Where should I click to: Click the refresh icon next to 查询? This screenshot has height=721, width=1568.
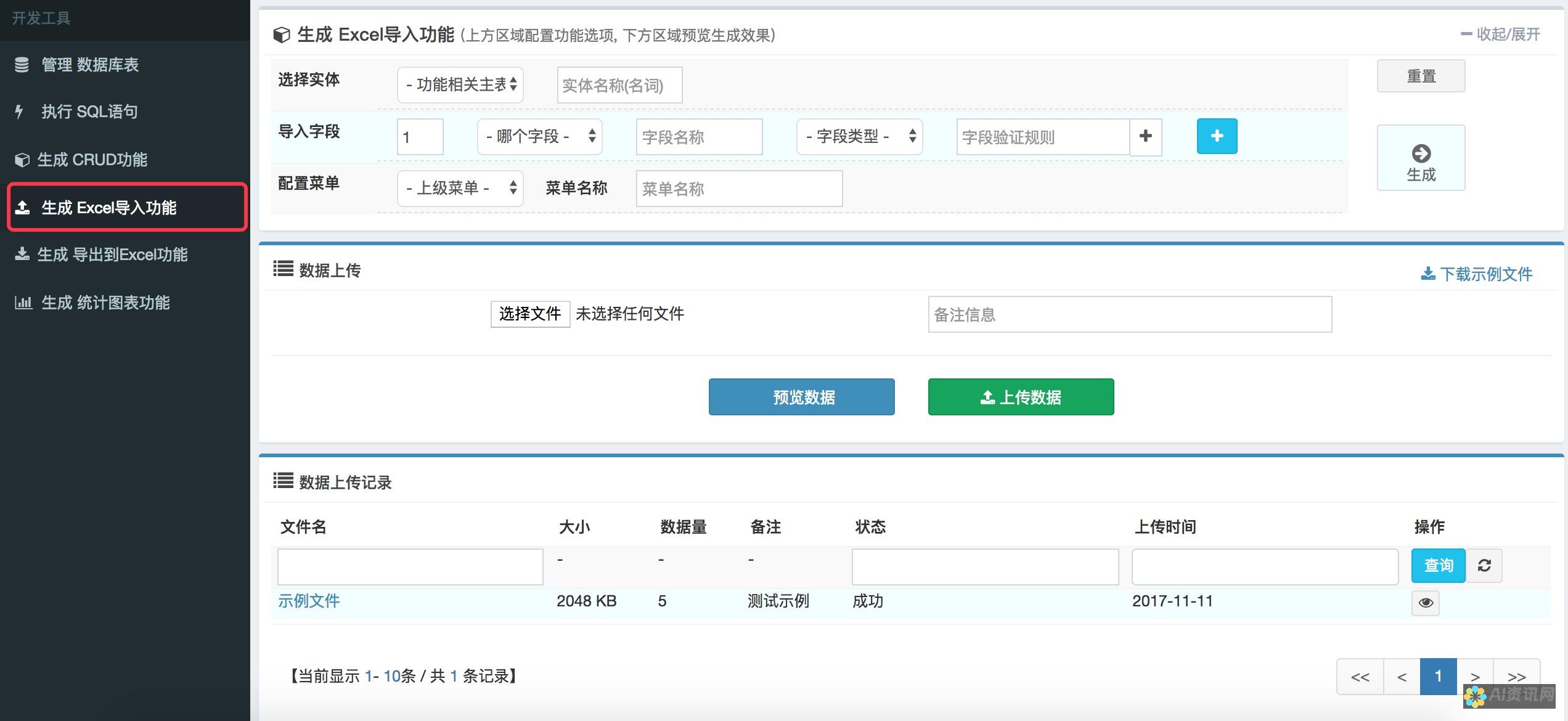click(1484, 565)
